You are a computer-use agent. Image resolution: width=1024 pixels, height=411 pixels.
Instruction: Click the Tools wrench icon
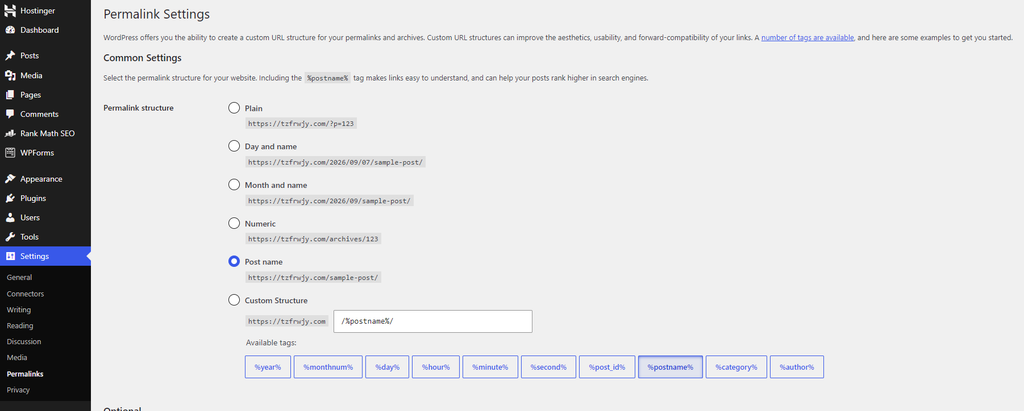[10, 237]
